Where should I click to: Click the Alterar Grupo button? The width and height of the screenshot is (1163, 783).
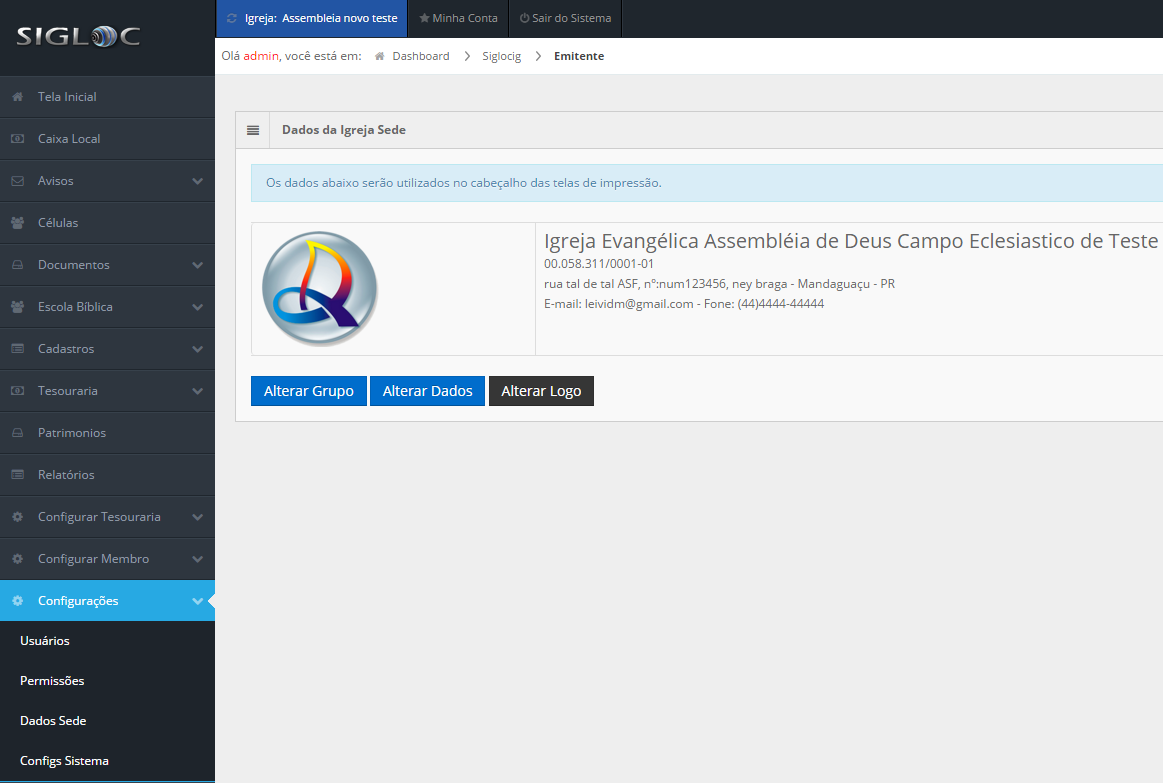(x=309, y=391)
